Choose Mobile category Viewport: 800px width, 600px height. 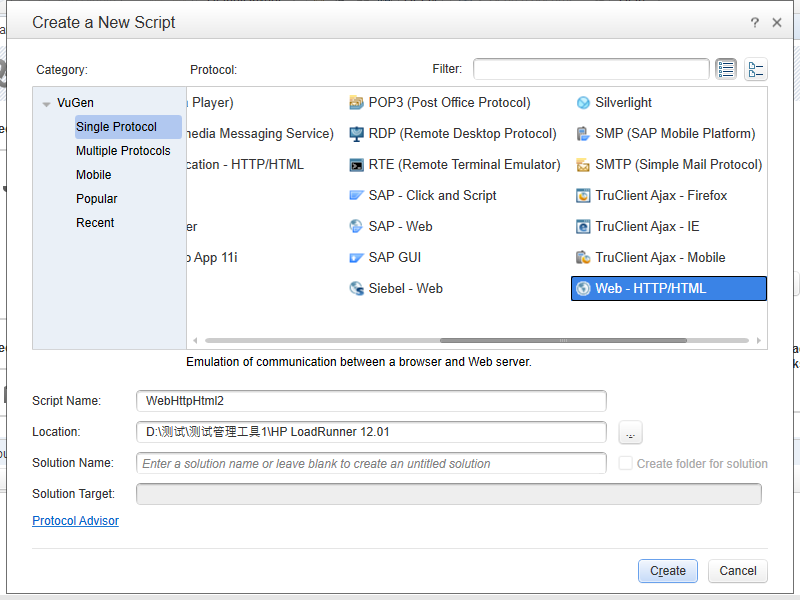click(93, 175)
